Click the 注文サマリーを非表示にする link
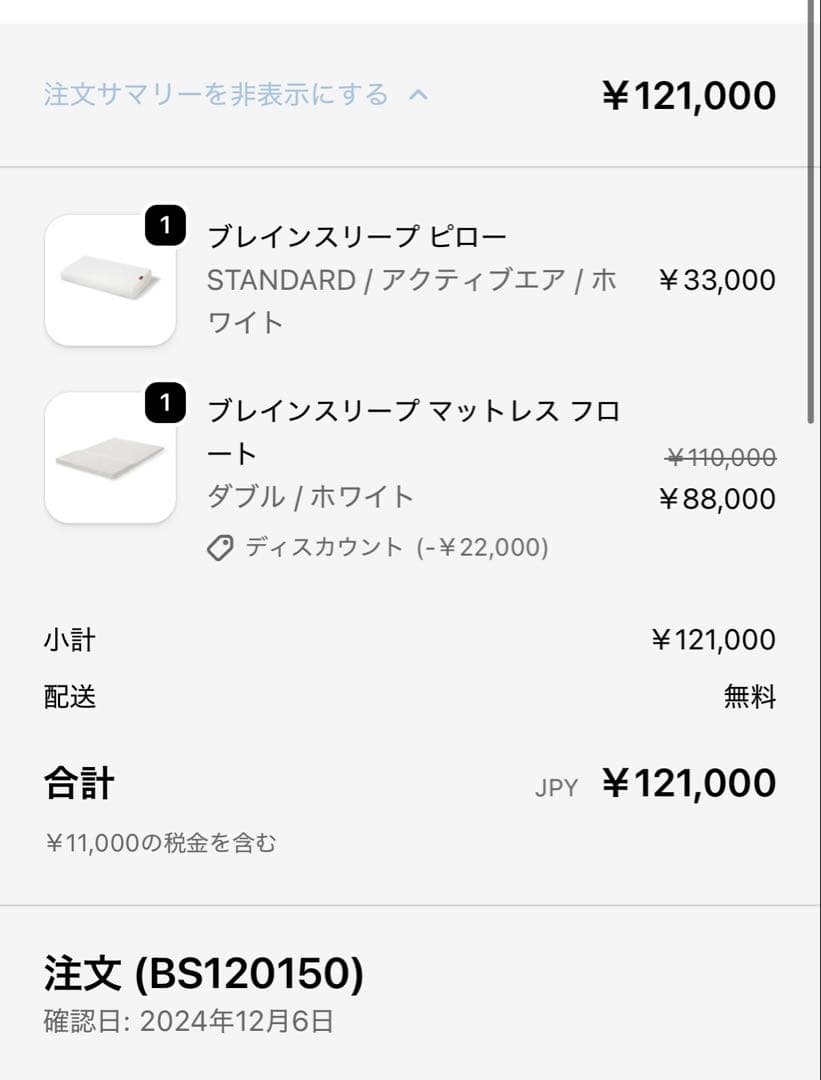Image resolution: width=821 pixels, height=1080 pixels. (215, 95)
